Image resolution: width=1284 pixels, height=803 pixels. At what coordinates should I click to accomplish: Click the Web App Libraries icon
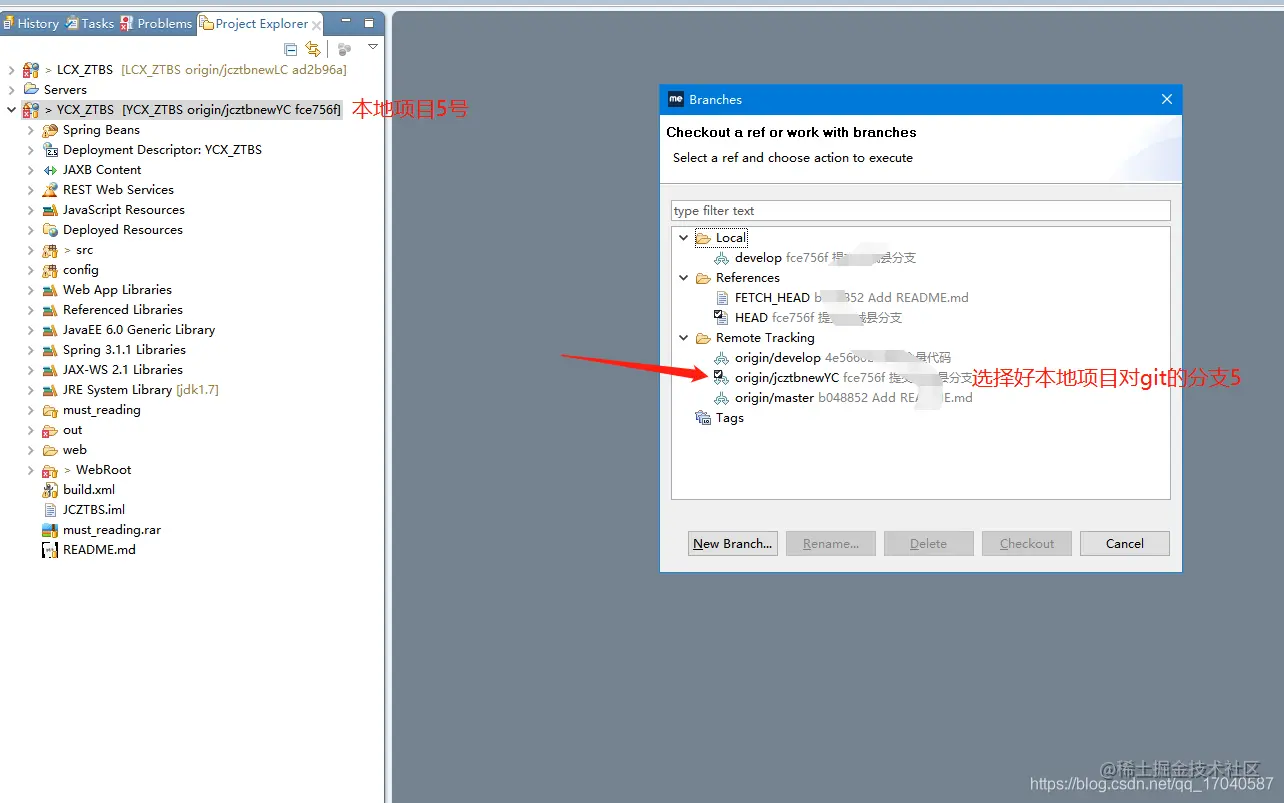pos(50,290)
